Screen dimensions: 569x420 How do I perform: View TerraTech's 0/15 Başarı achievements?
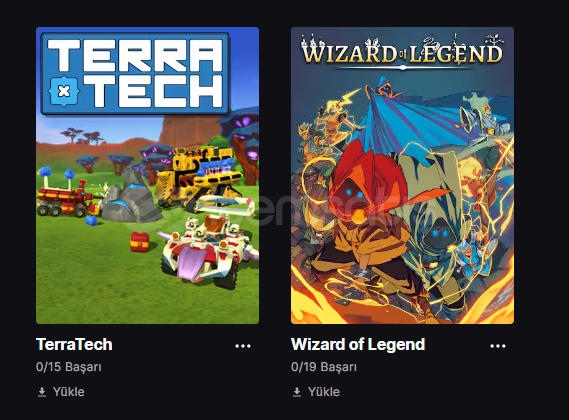[x=69, y=367]
